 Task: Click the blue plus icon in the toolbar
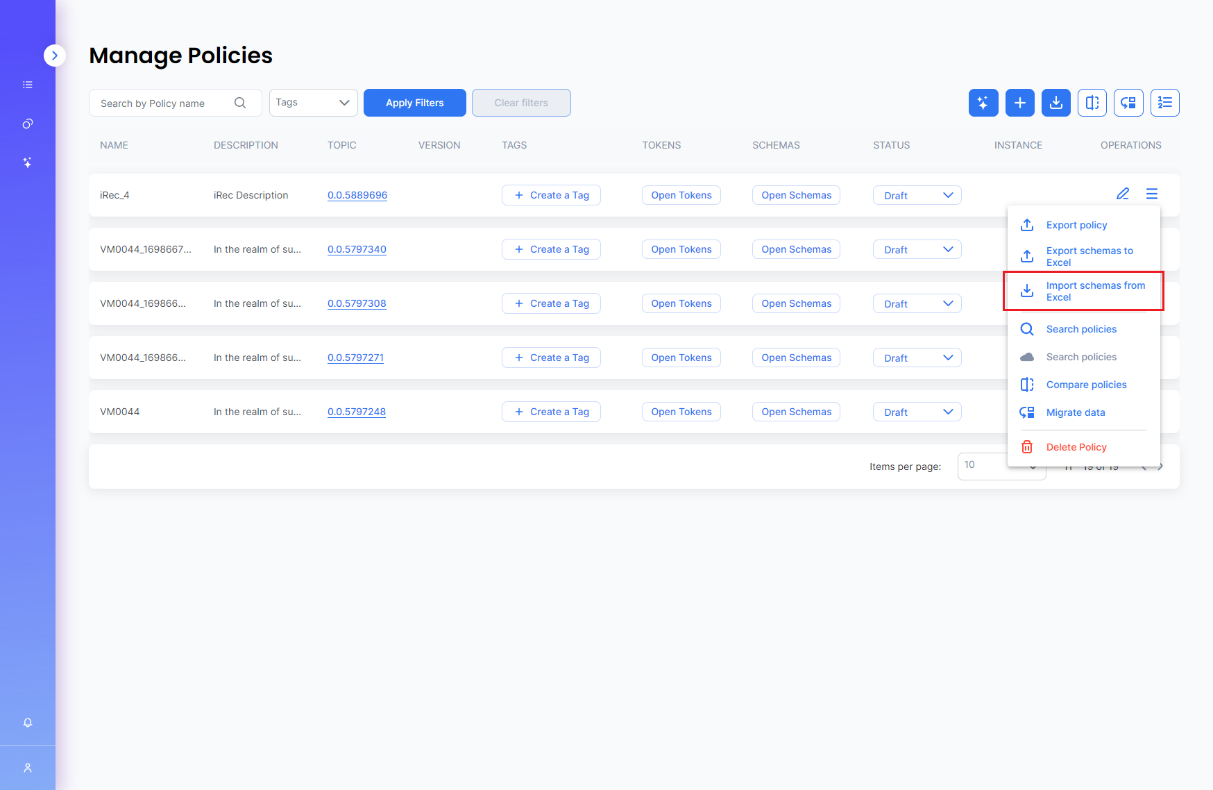(1020, 102)
